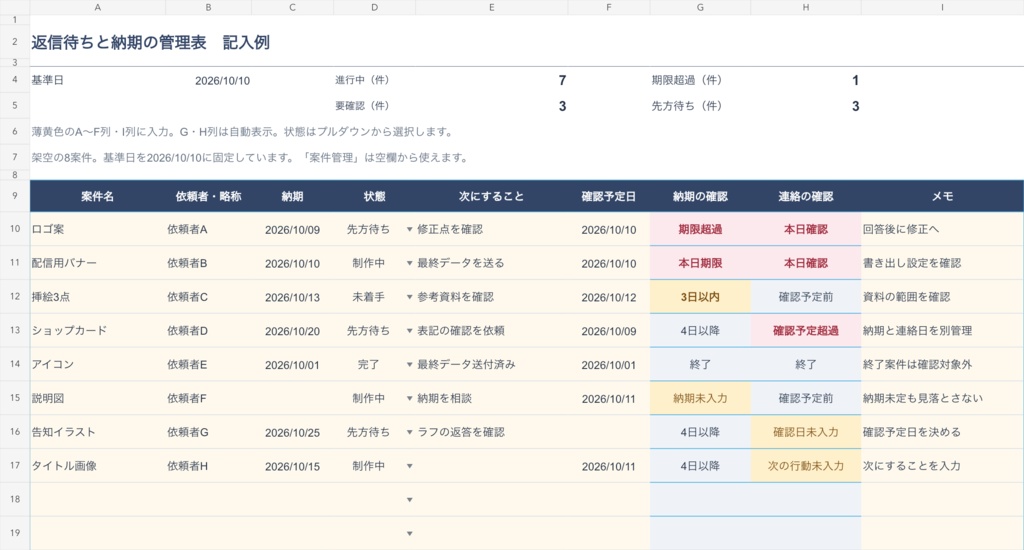Screen dimensions: 1024x550
Task: Open the 状態 dropdown arrow for 挿絵3点
Action: pos(409,297)
